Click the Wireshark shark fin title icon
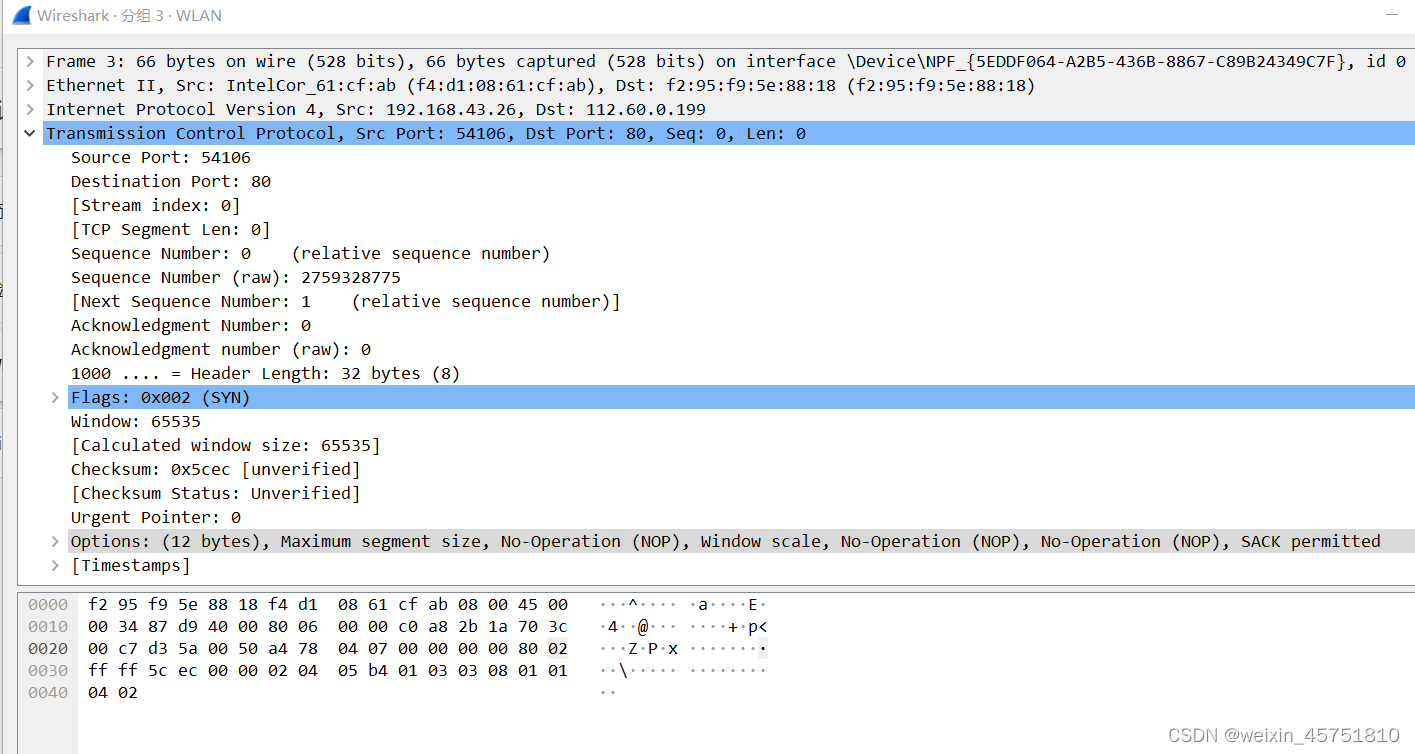The width and height of the screenshot is (1415, 754). point(21,15)
